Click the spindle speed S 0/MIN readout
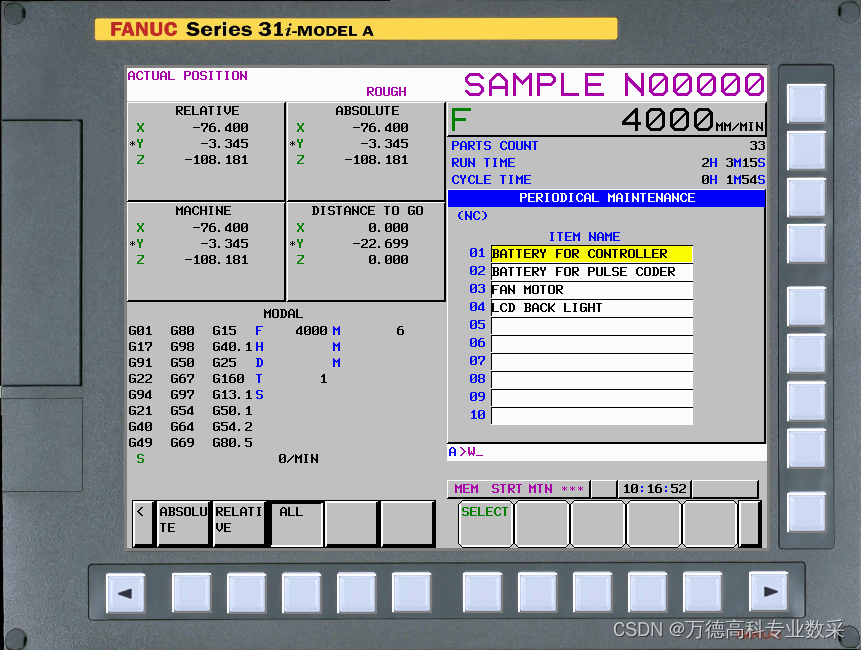 tap(227, 458)
